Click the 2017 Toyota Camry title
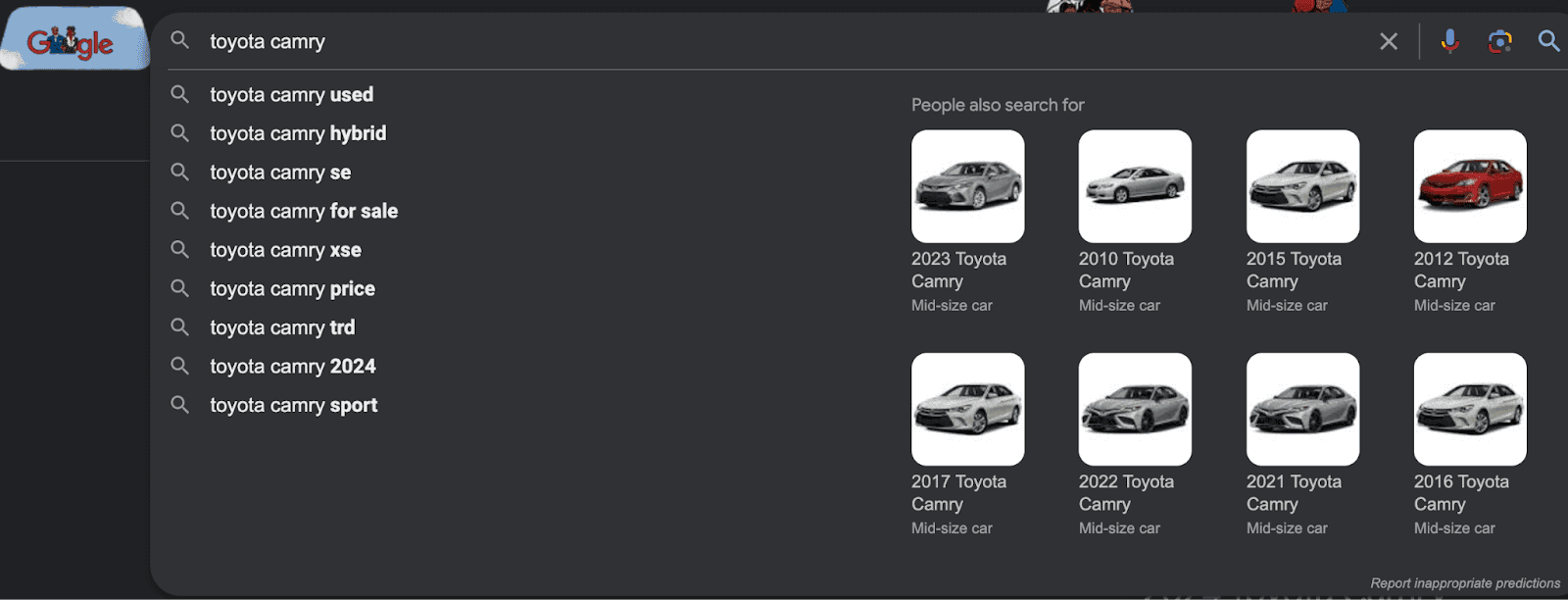 pyautogui.click(x=958, y=493)
